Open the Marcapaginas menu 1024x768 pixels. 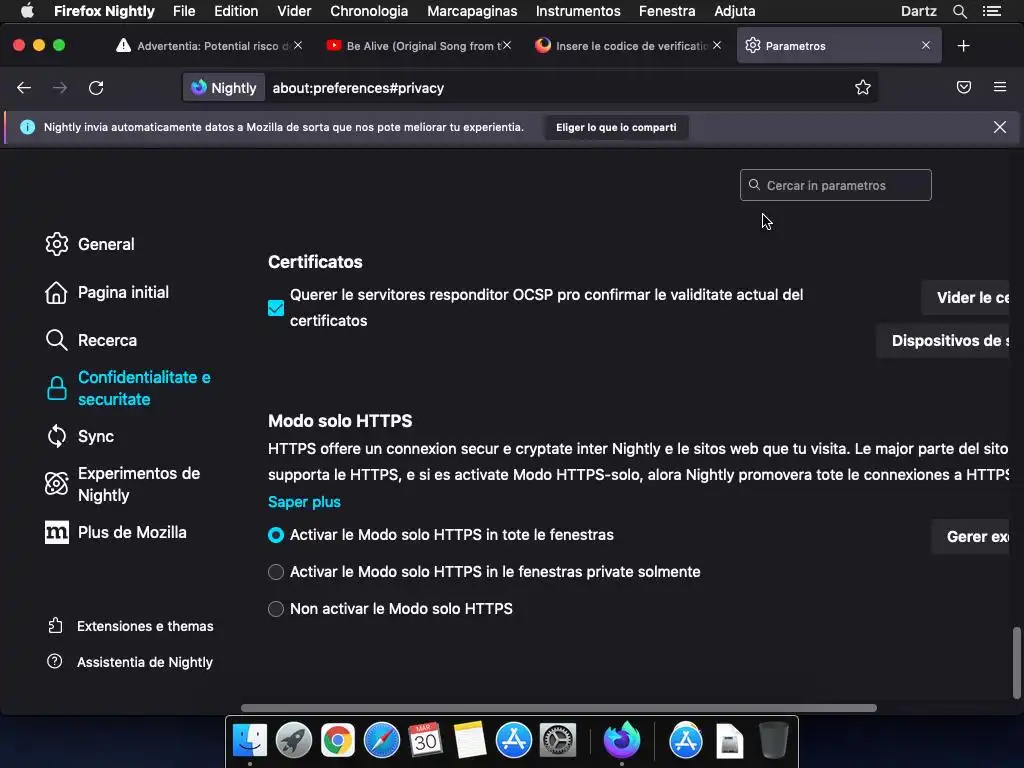472,11
